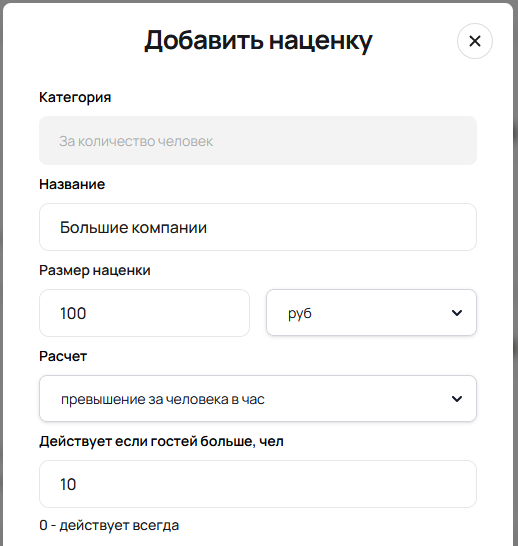Open the руб currency unit dropdown
Image resolution: width=518 pixels, height=546 pixels.
tap(371, 313)
